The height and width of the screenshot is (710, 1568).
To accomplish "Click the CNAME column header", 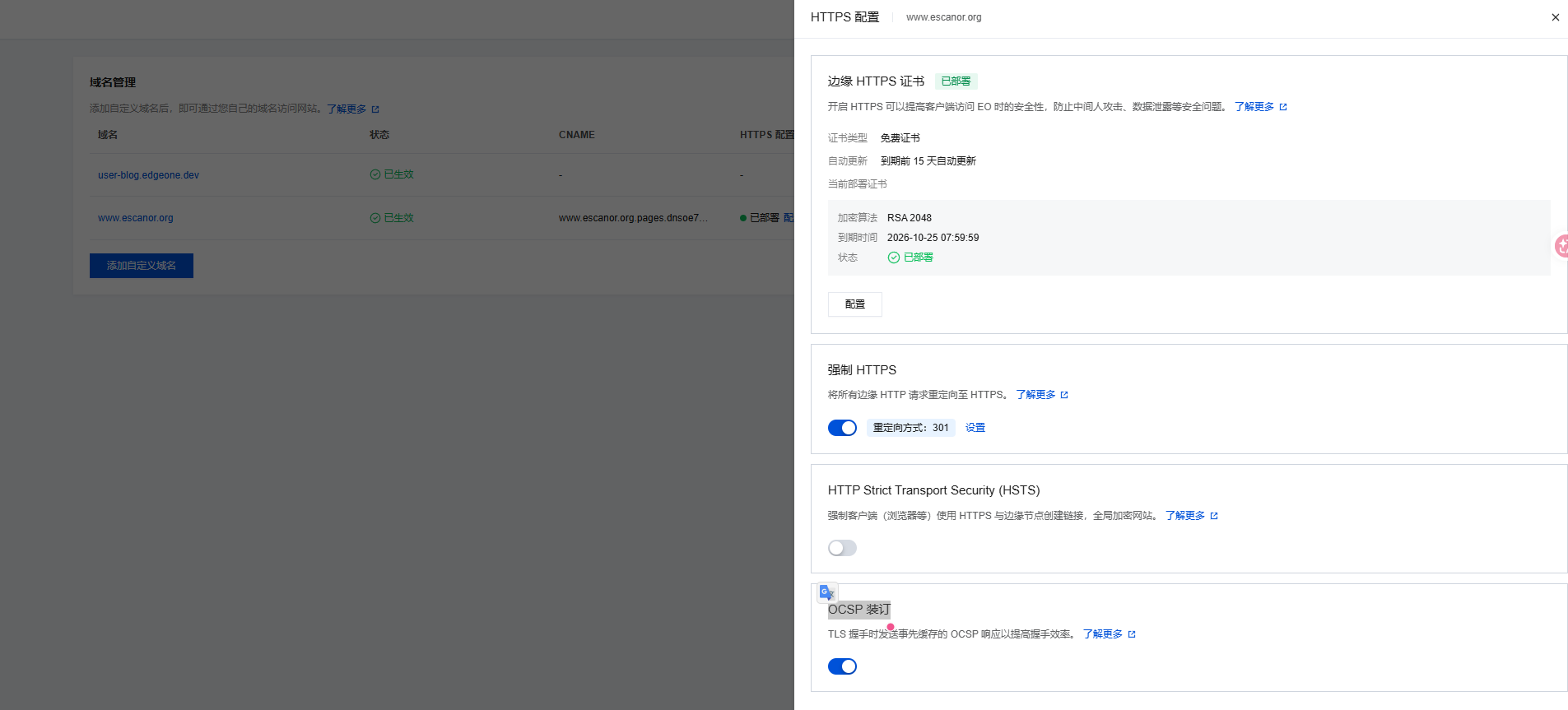I will (577, 135).
